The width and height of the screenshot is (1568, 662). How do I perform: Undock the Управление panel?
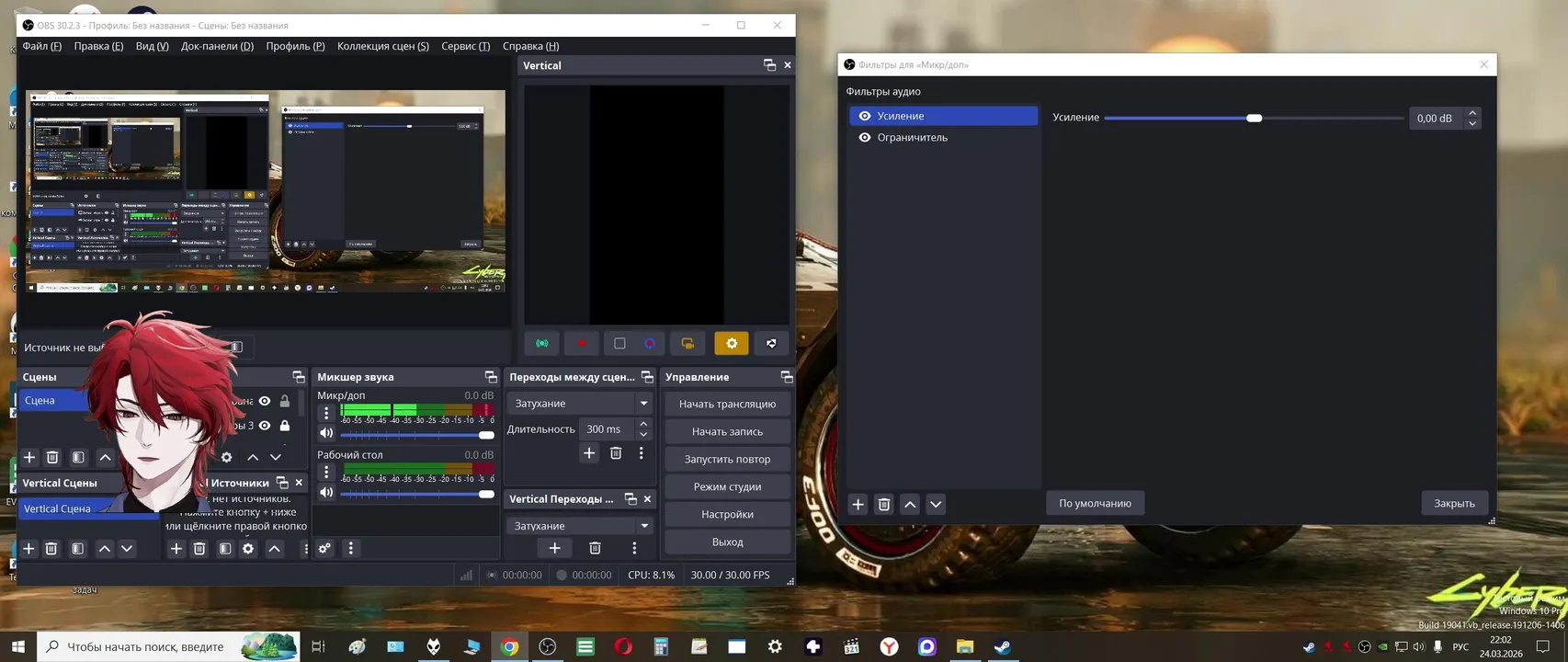(x=787, y=377)
